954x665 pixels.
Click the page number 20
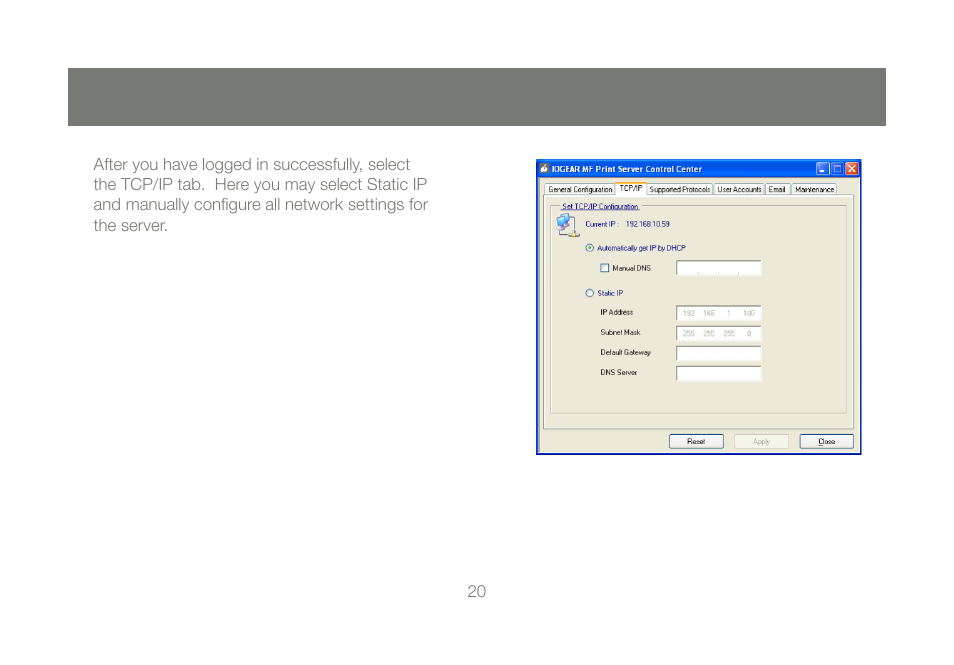(476, 591)
